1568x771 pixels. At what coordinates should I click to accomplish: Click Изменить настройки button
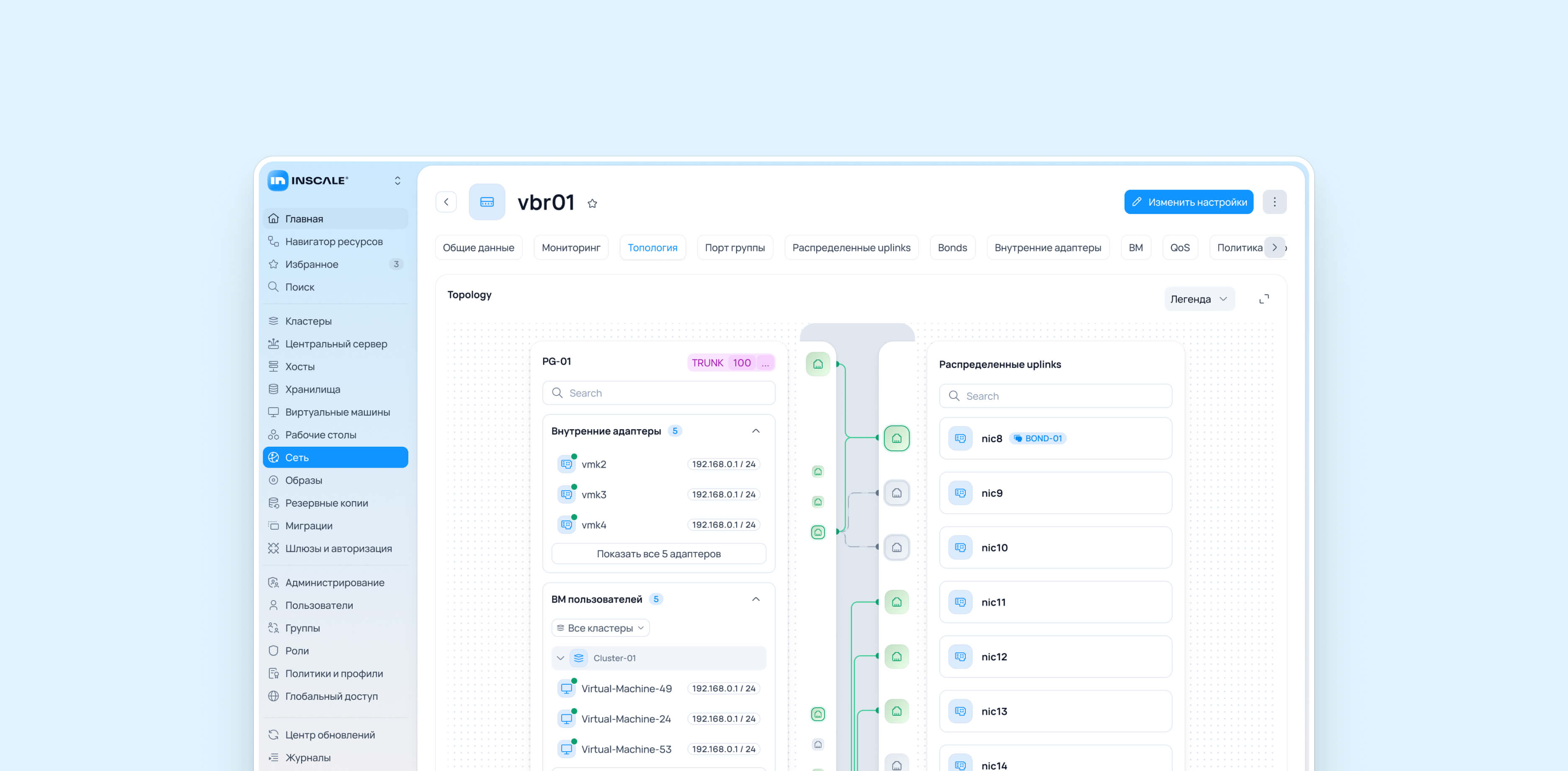coord(1188,202)
